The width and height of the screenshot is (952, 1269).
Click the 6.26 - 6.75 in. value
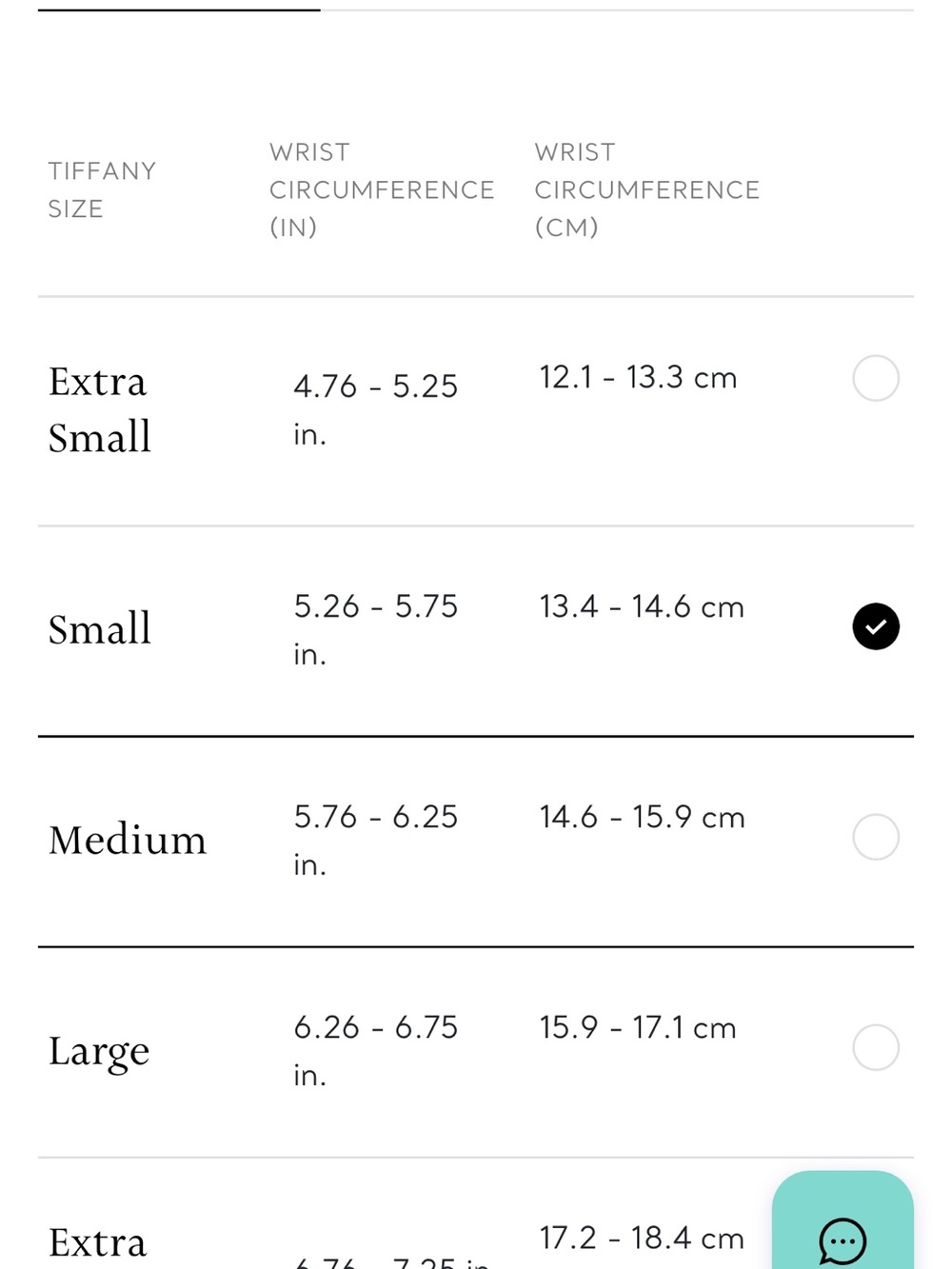pos(376,1050)
